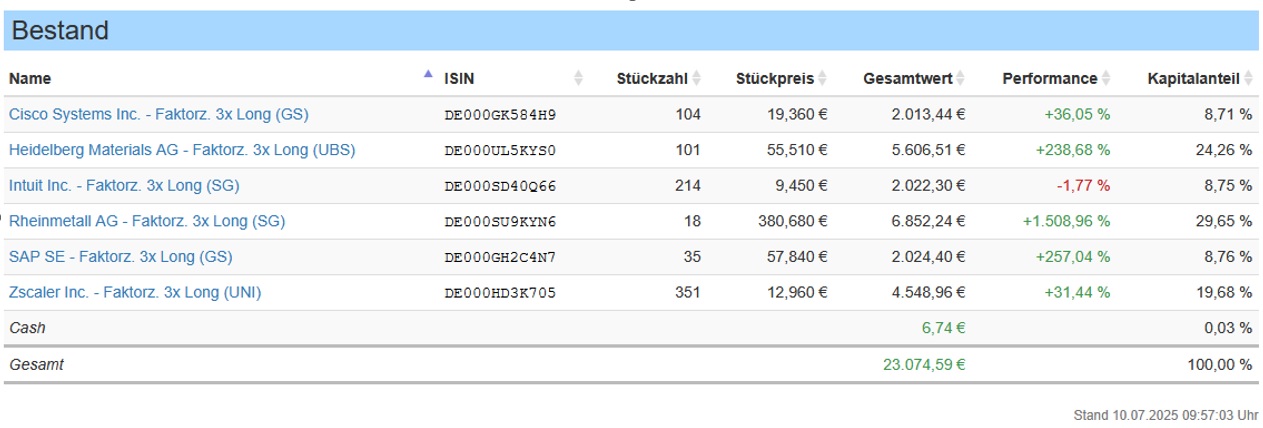The height and width of the screenshot is (428, 1263).
Task: Sort Gesamtwert column via arrows
Action: point(960,78)
